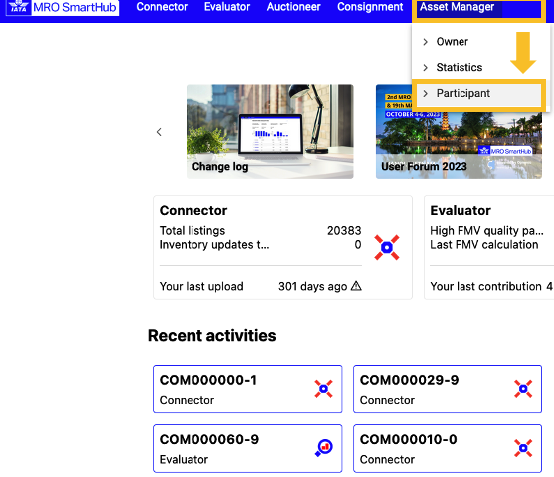Click the Total listings value 20383
This screenshot has height=477, width=554.
344,230
